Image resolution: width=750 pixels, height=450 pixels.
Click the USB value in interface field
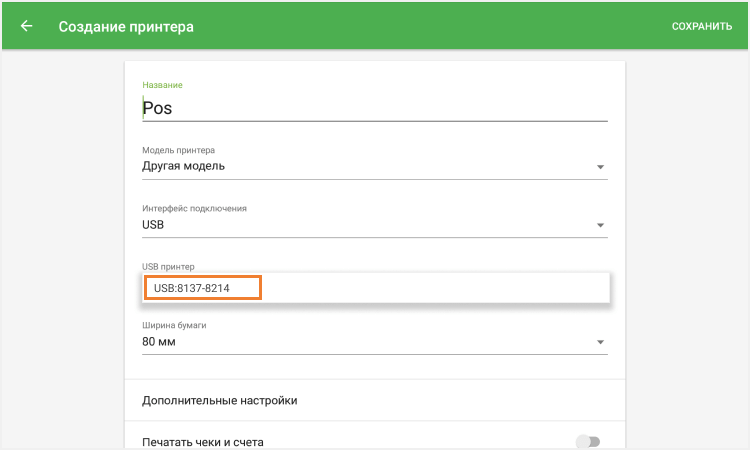coord(153,225)
